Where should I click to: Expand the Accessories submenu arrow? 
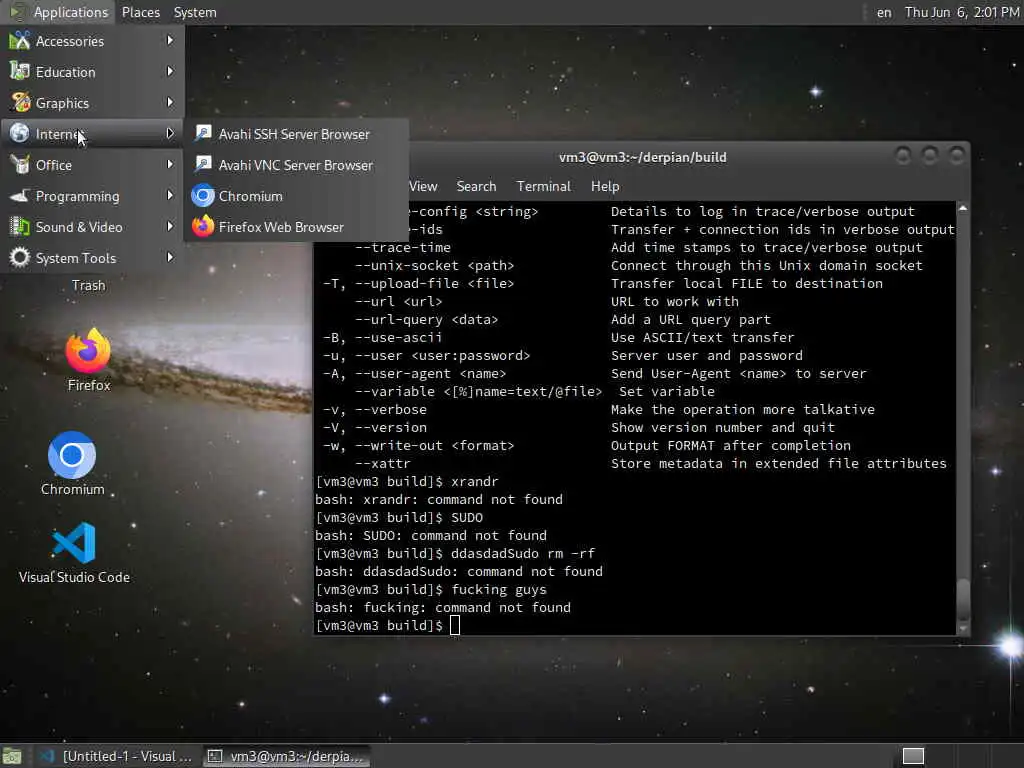click(170, 40)
